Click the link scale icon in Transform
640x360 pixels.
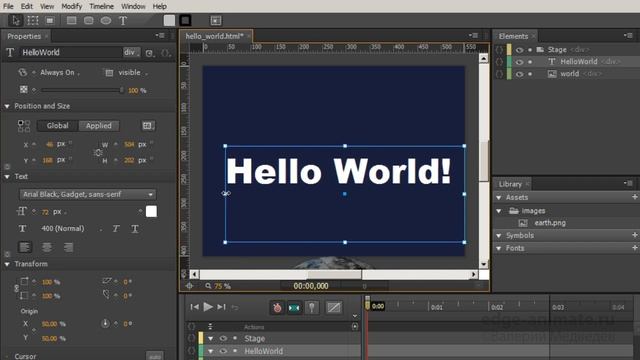click(x=16, y=289)
